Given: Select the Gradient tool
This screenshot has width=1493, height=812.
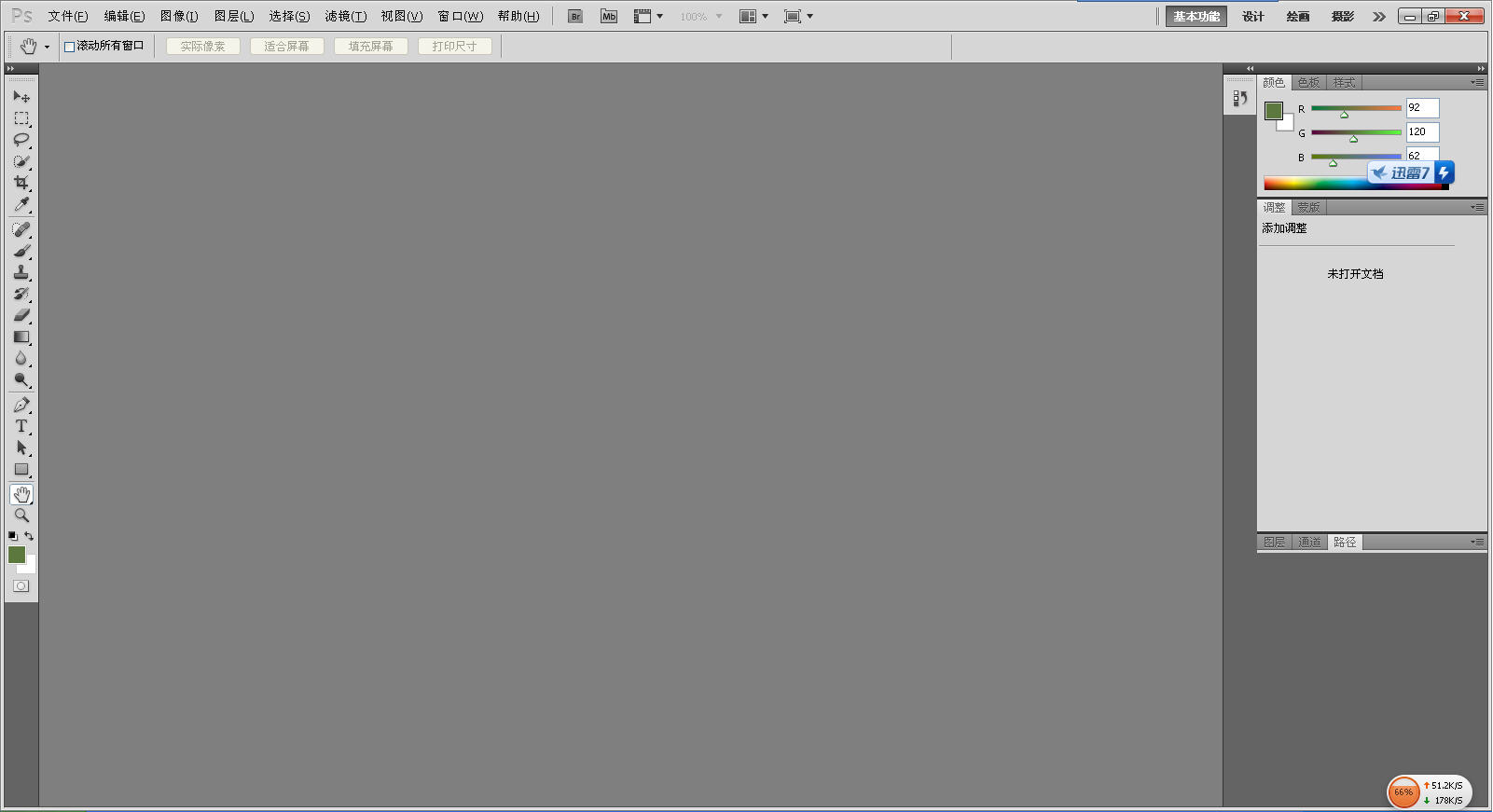Looking at the screenshot, I should click(x=21, y=337).
